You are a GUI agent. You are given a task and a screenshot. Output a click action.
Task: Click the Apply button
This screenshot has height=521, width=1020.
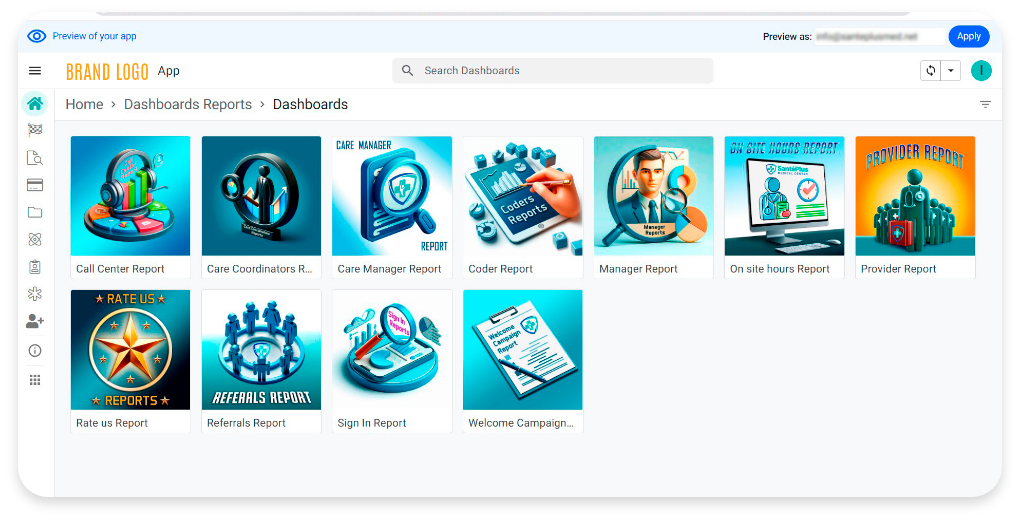coord(968,36)
